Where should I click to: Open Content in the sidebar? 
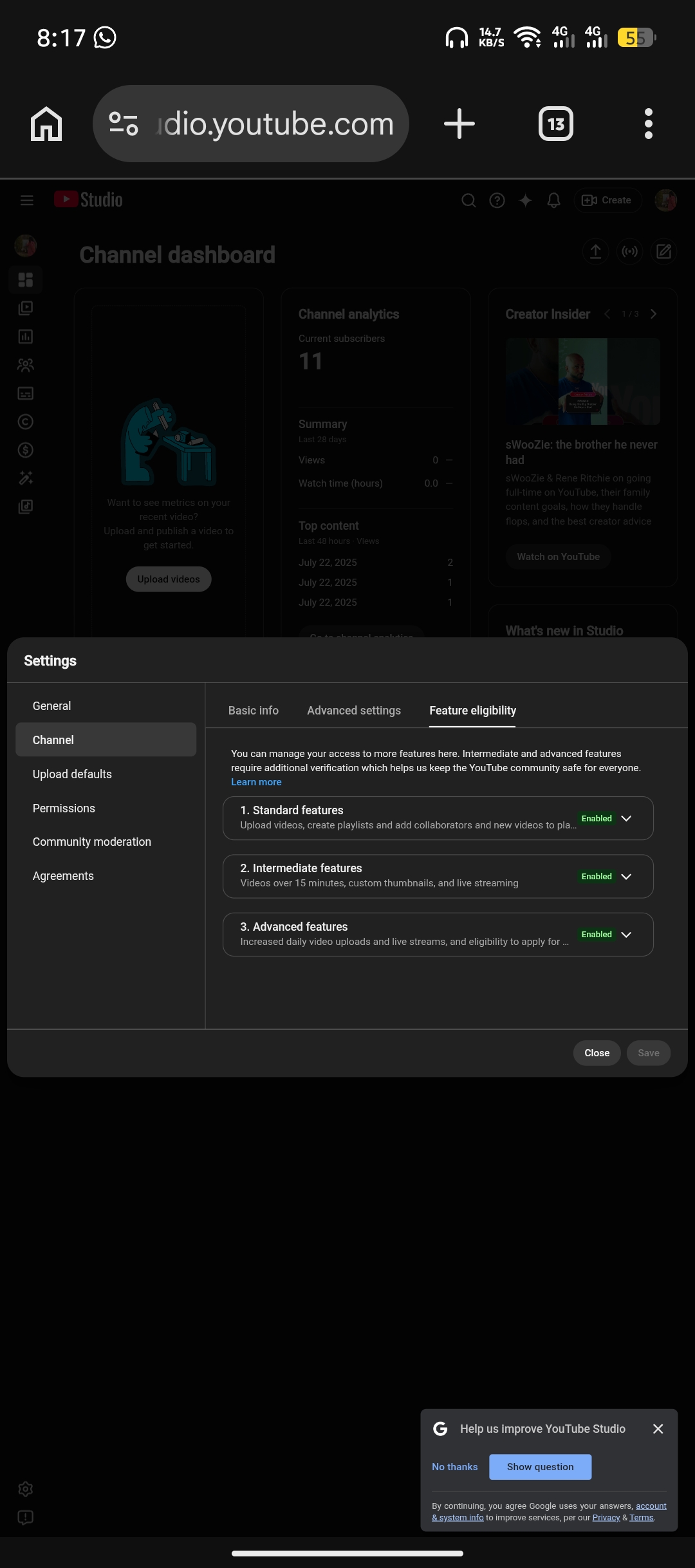click(x=26, y=308)
